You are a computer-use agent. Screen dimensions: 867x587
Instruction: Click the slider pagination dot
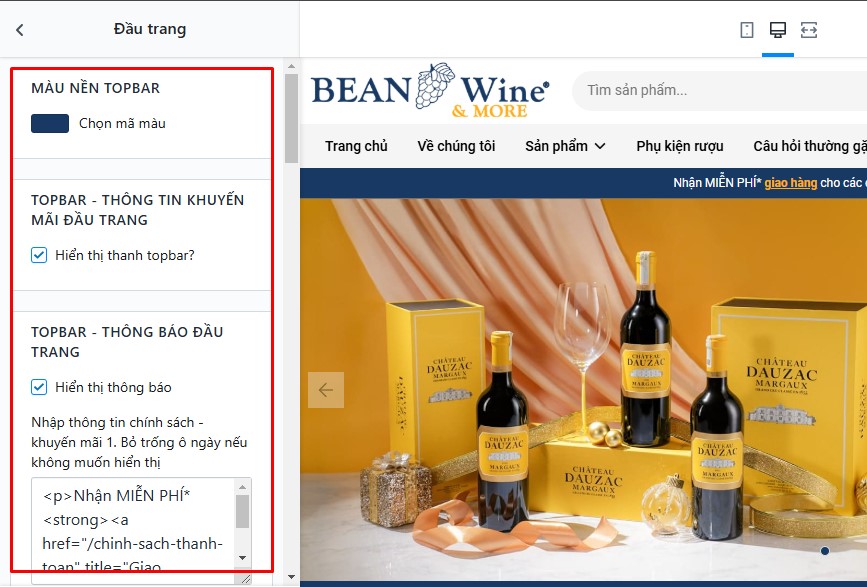tap(825, 551)
